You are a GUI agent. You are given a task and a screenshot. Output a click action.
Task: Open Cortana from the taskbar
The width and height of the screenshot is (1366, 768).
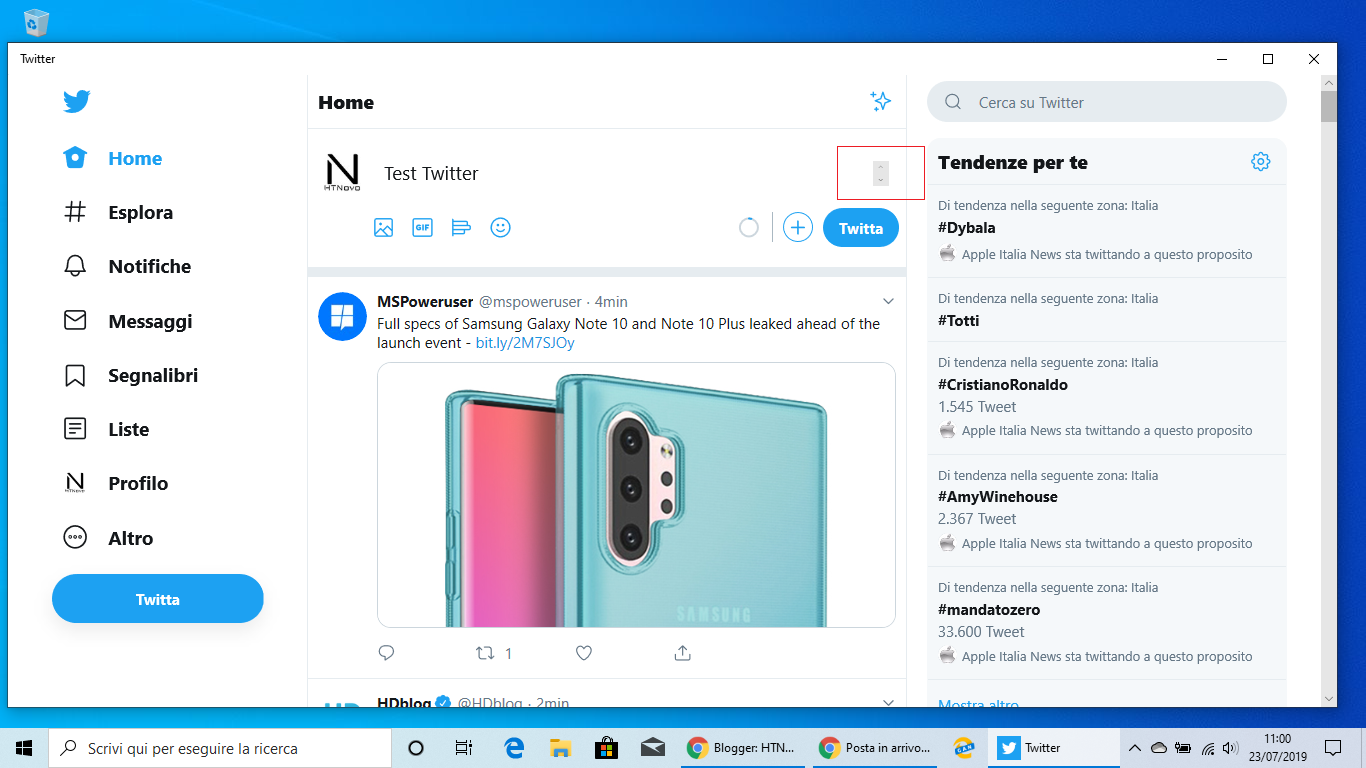(x=416, y=748)
